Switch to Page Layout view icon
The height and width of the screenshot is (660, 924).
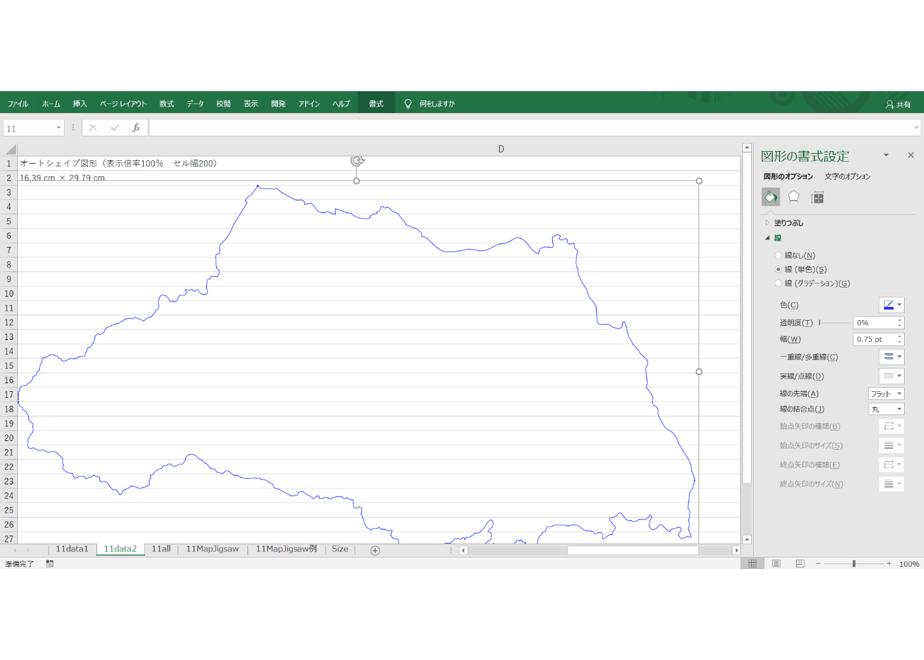click(776, 564)
